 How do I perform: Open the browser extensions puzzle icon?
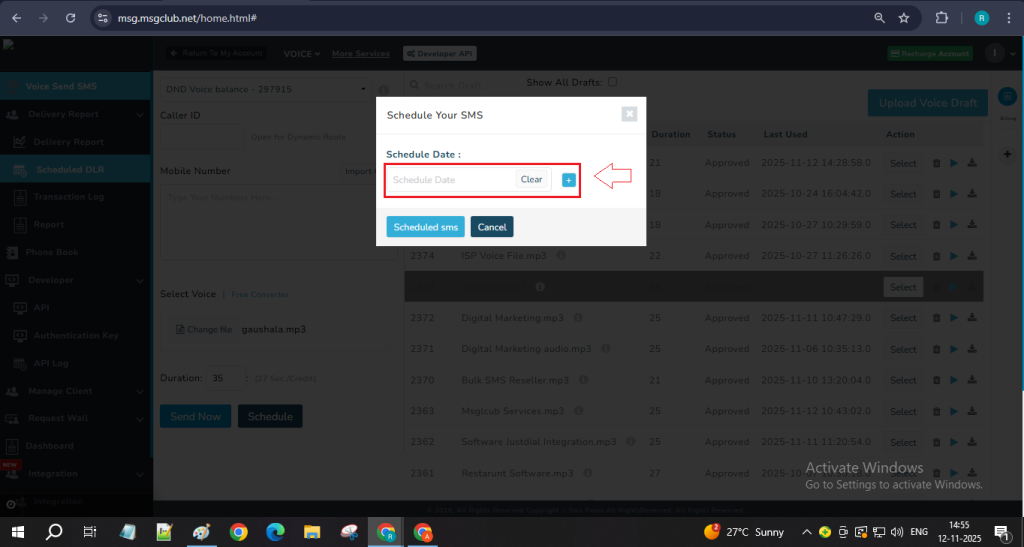click(x=941, y=18)
